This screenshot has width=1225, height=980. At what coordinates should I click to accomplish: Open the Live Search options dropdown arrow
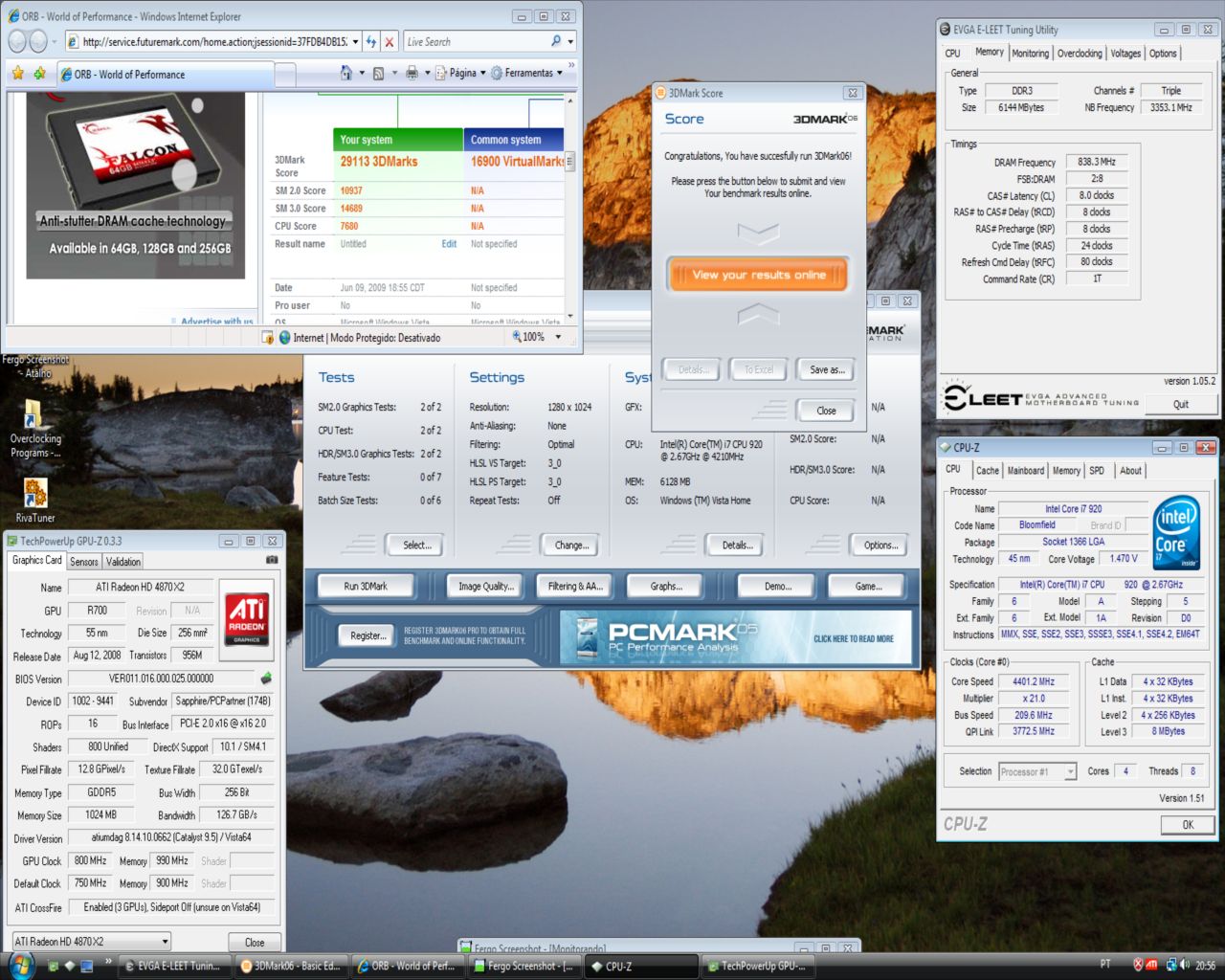(570, 42)
